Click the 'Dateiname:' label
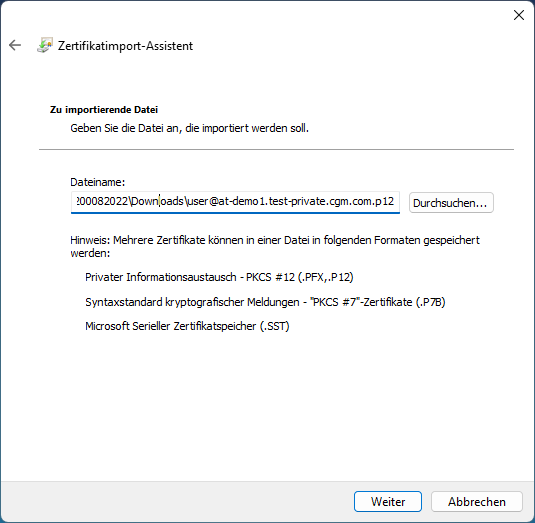Screen dimensions: 535x523 pyautogui.click(x=98, y=182)
